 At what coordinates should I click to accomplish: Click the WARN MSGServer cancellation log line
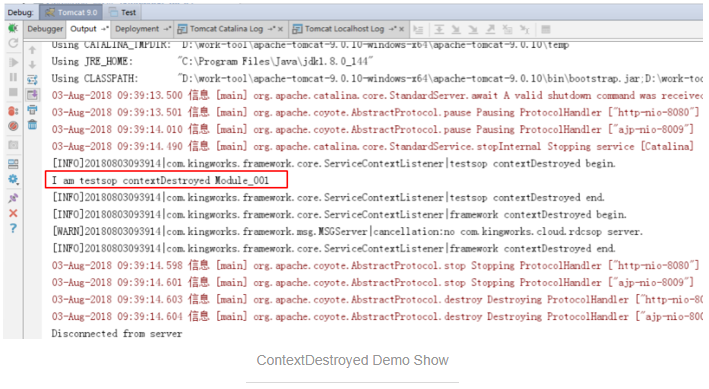click(347, 232)
